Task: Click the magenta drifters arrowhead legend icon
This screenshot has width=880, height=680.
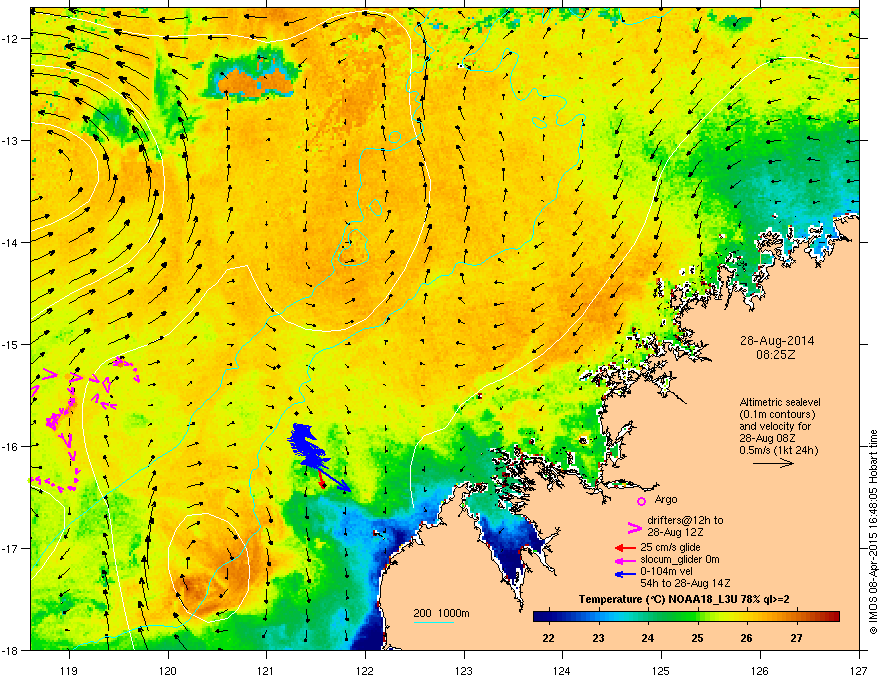Action: [635, 528]
